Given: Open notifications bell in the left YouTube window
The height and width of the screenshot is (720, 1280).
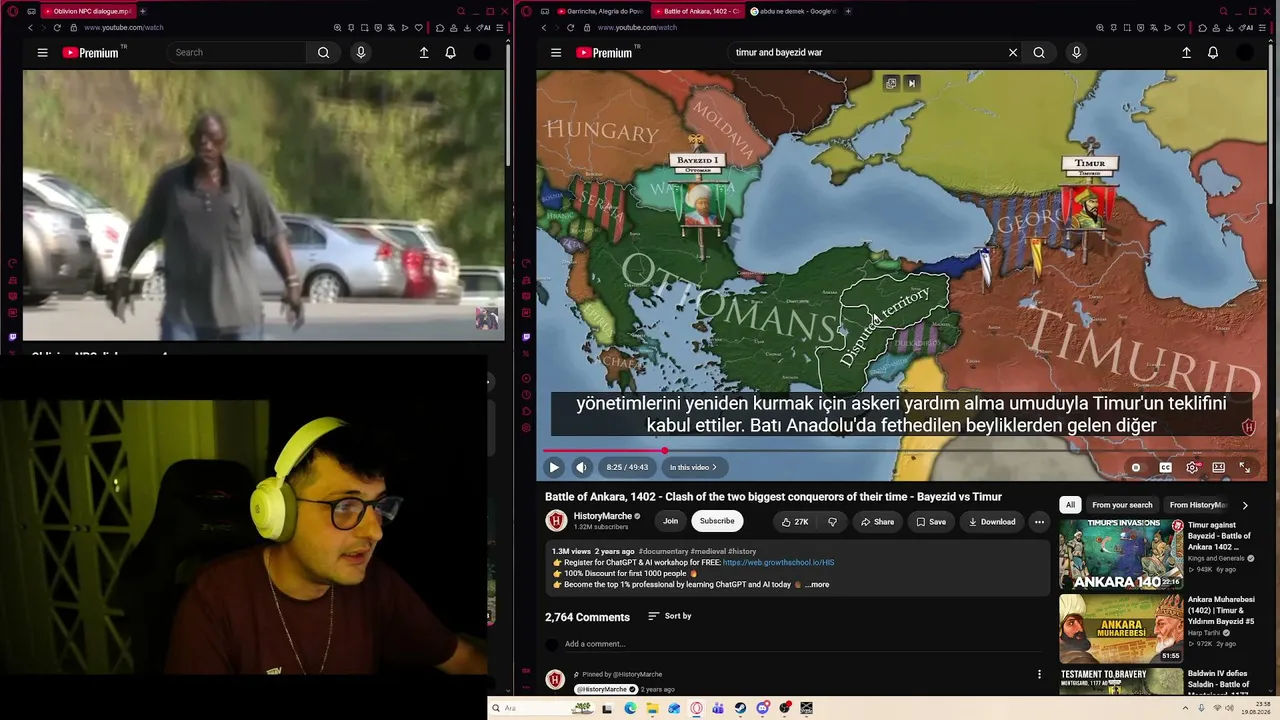Looking at the screenshot, I should (450, 53).
